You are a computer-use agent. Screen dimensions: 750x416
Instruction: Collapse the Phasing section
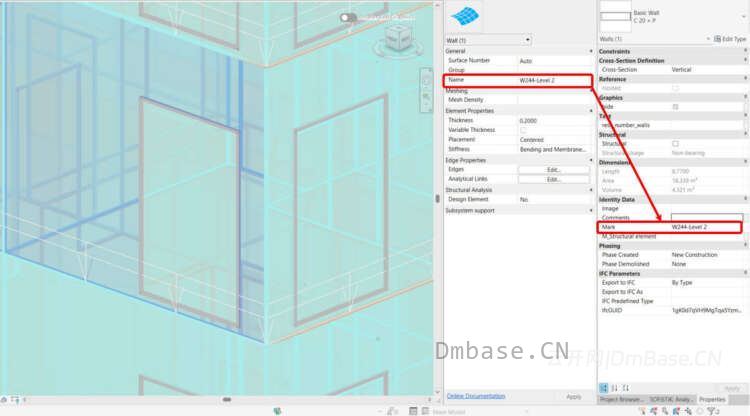tap(746, 245)
